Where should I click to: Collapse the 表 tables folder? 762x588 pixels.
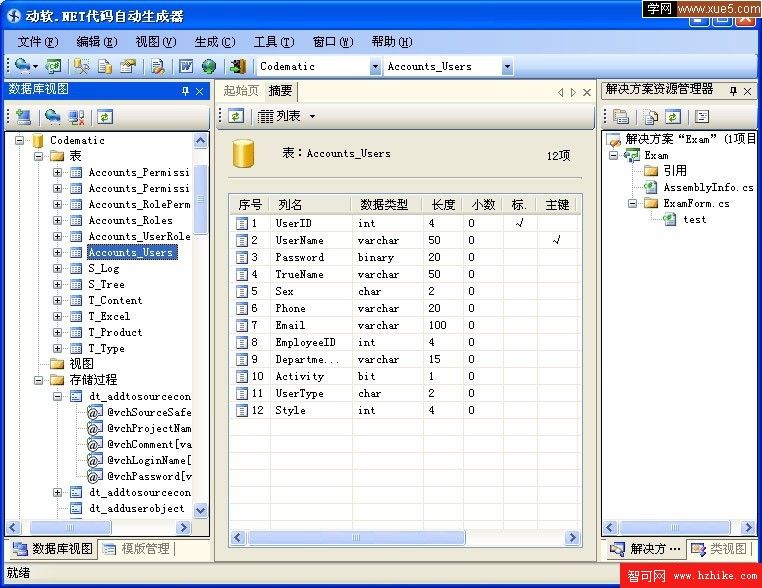(39, 156)
